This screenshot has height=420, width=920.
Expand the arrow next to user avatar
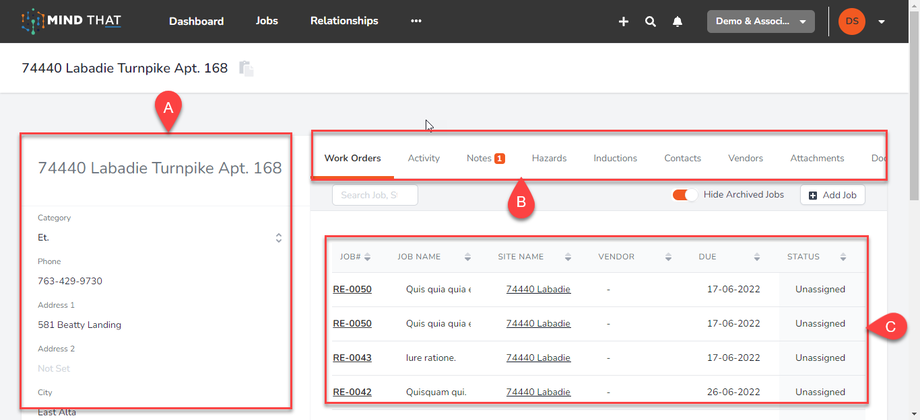[x=881, y=21]
